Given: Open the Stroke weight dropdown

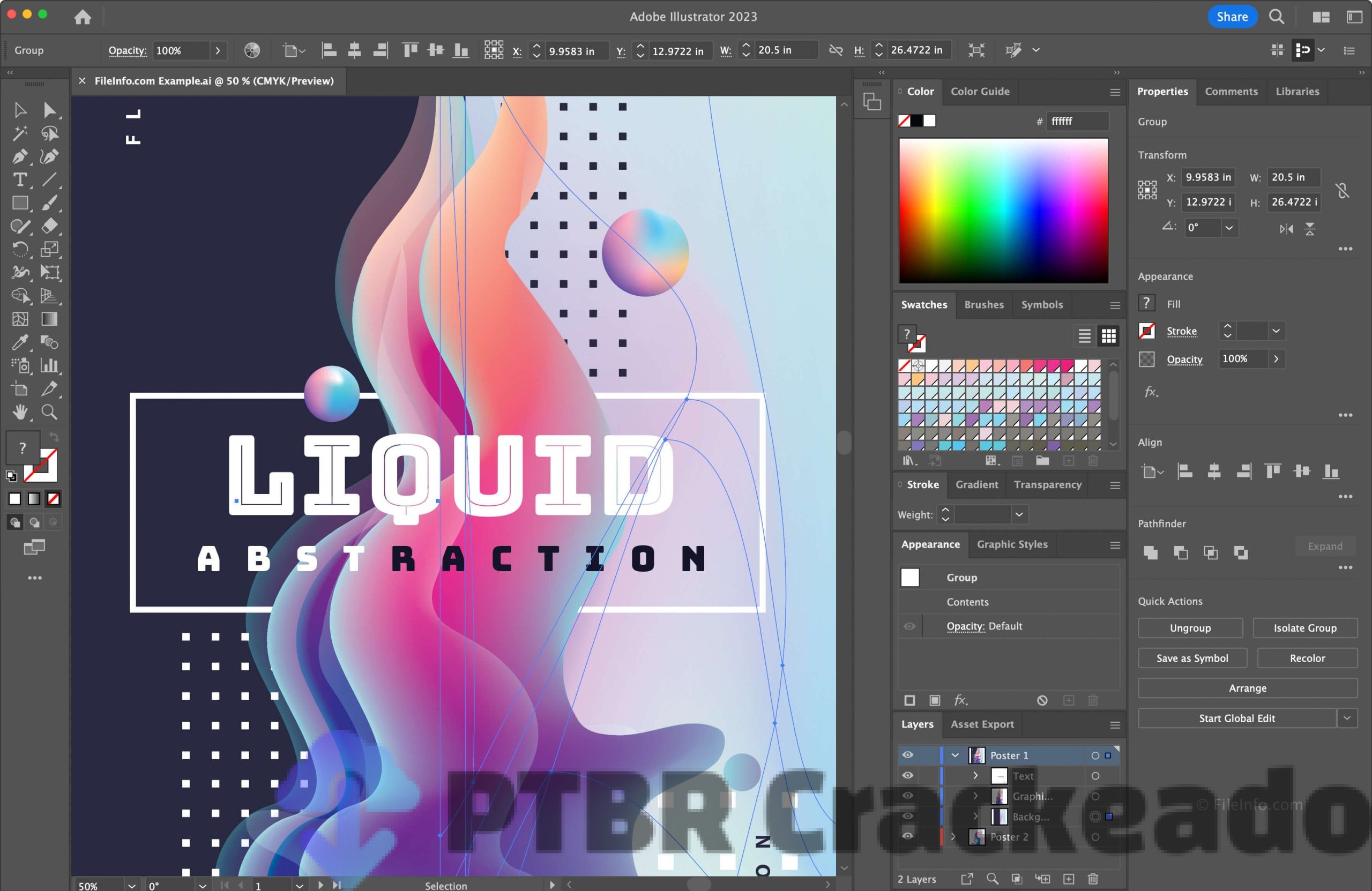Looking at the screenshot, I should tap(1019, 514).
